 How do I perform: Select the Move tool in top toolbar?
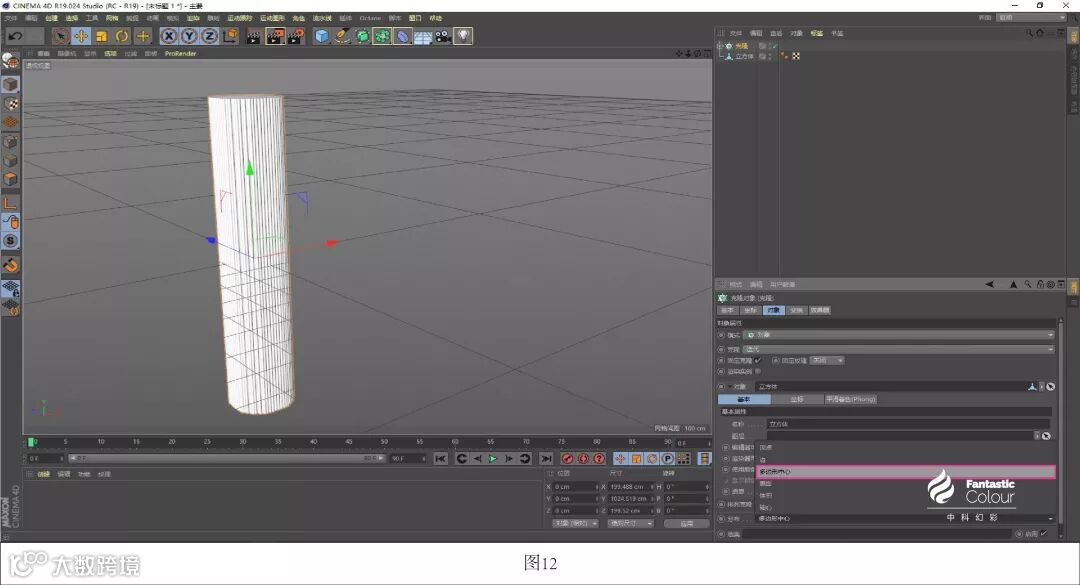[81, 36]
